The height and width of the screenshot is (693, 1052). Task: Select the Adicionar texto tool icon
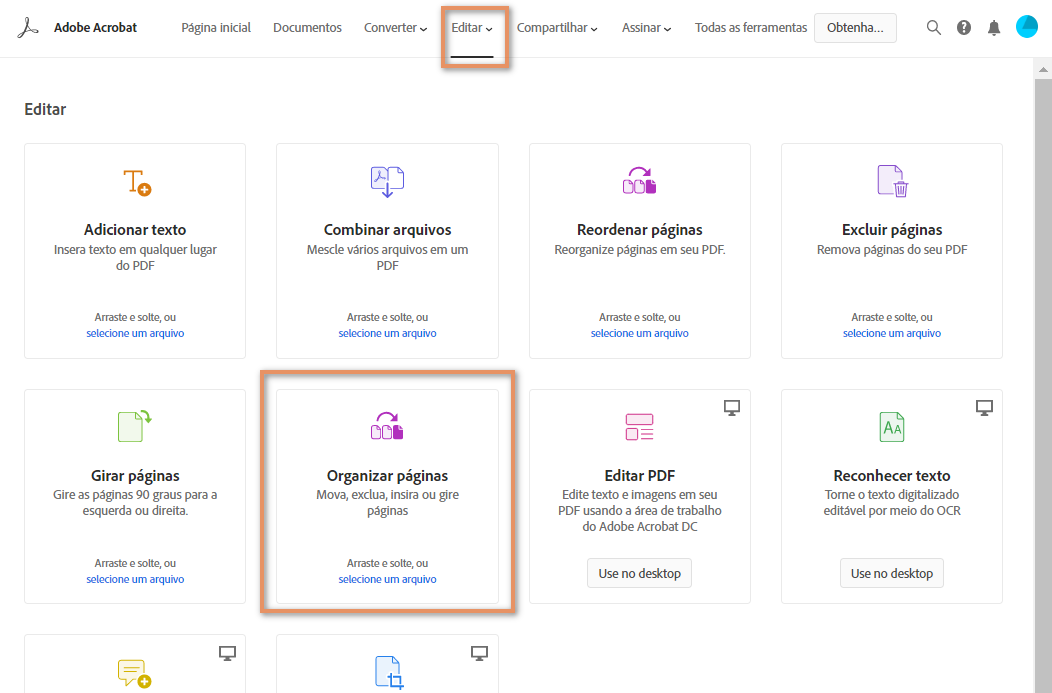[135, 182]
